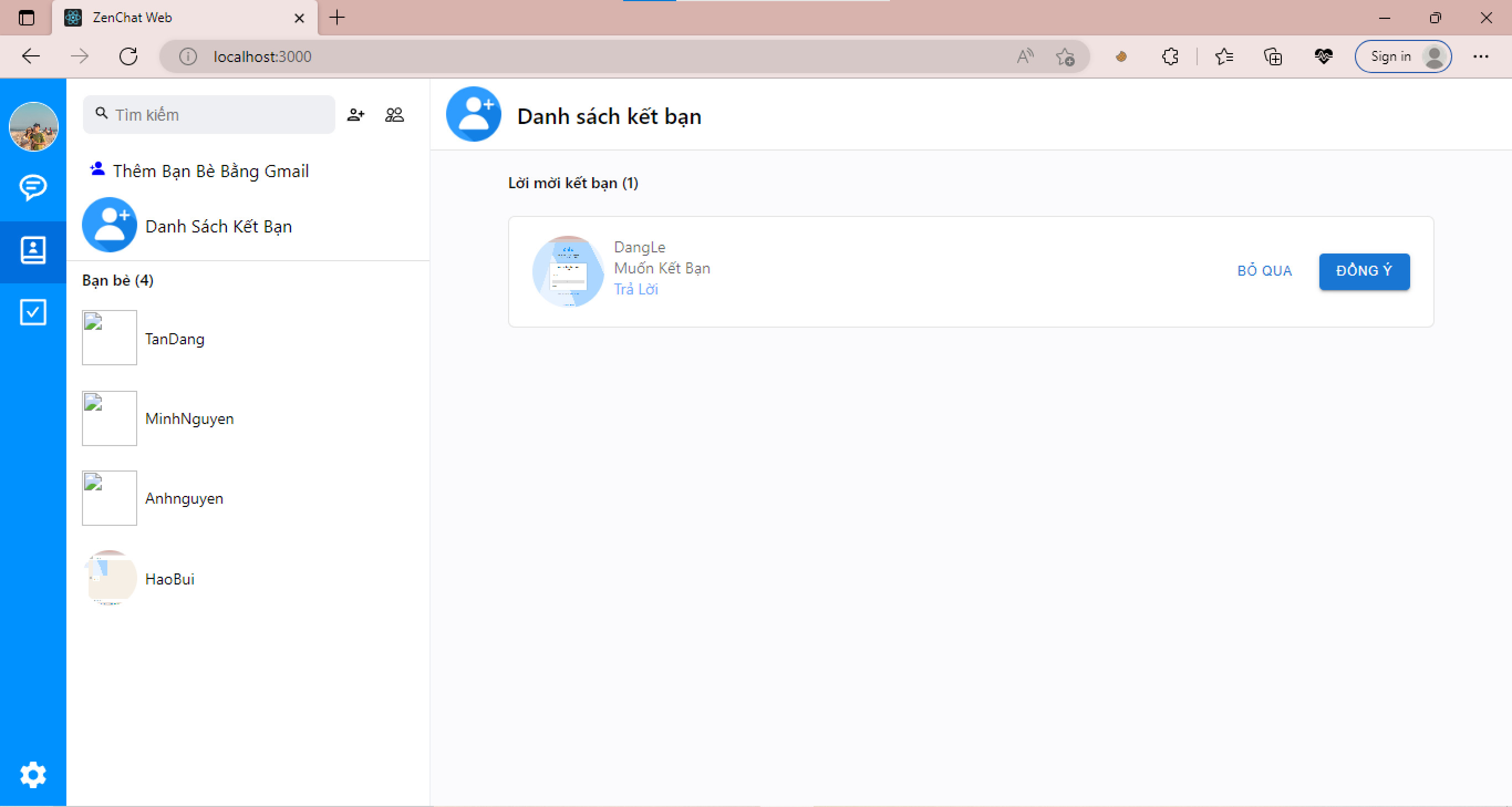This screenshot has height=807, width=1512.
Task: Open the Danh Sách Kết Bạn contact icon
Action: (109, 225)
